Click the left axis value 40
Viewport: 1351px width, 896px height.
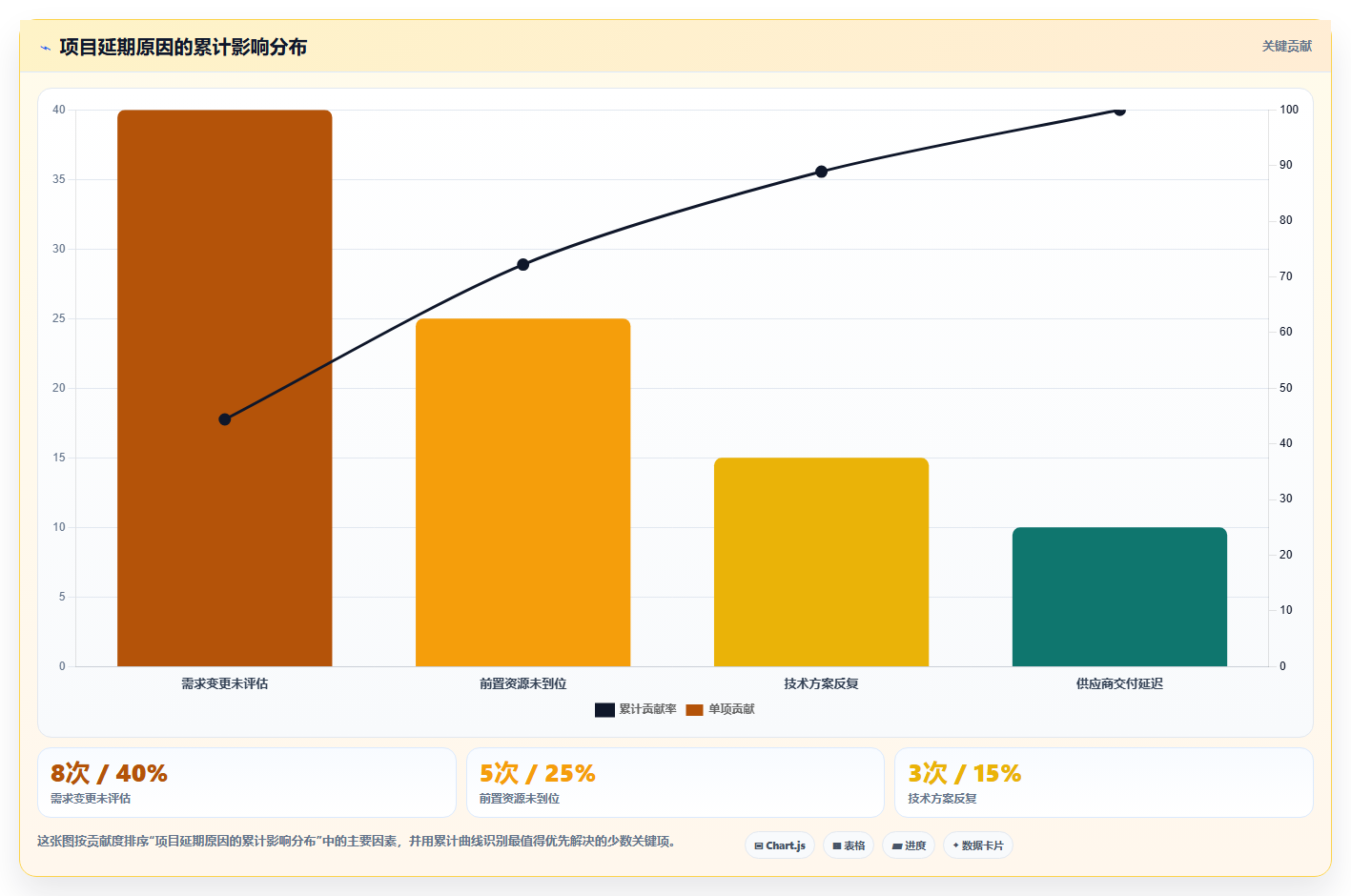(x=59, y=110)
